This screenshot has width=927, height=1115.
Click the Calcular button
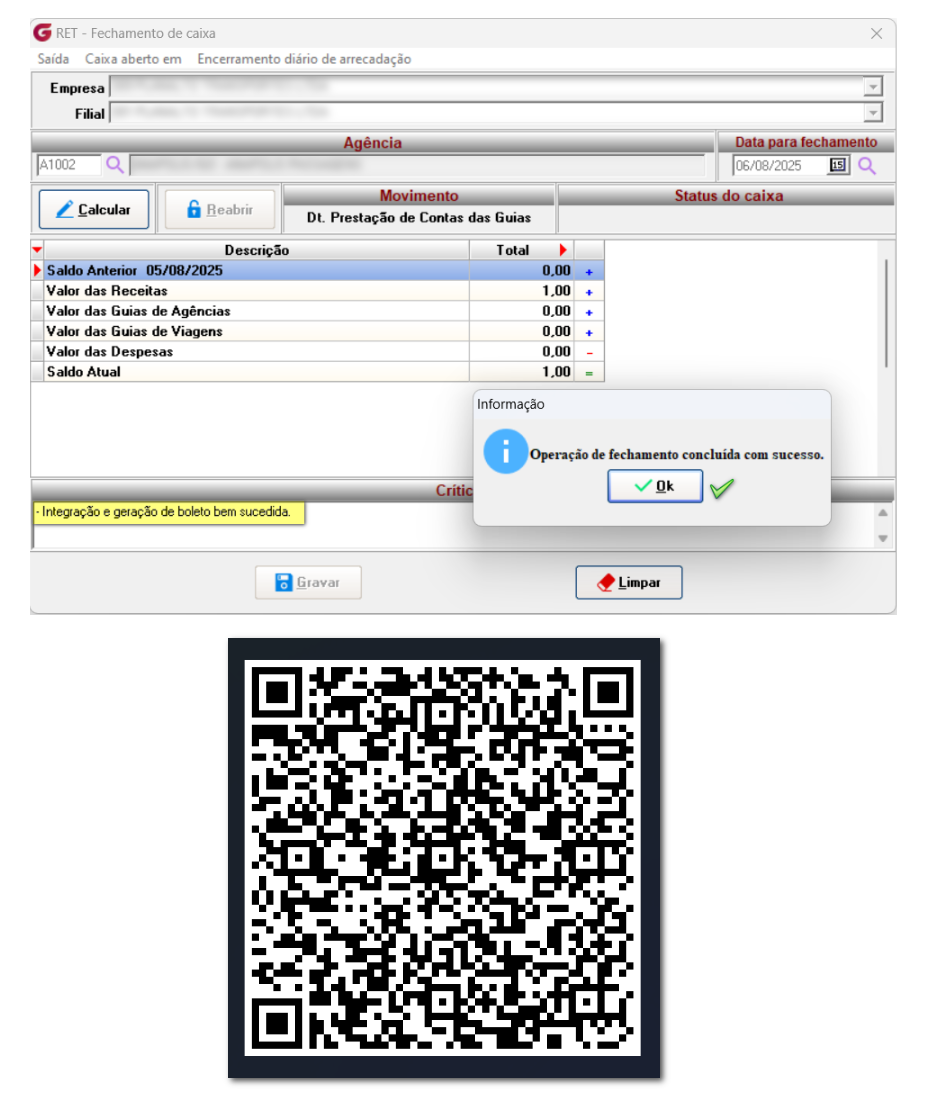point(94,210)
